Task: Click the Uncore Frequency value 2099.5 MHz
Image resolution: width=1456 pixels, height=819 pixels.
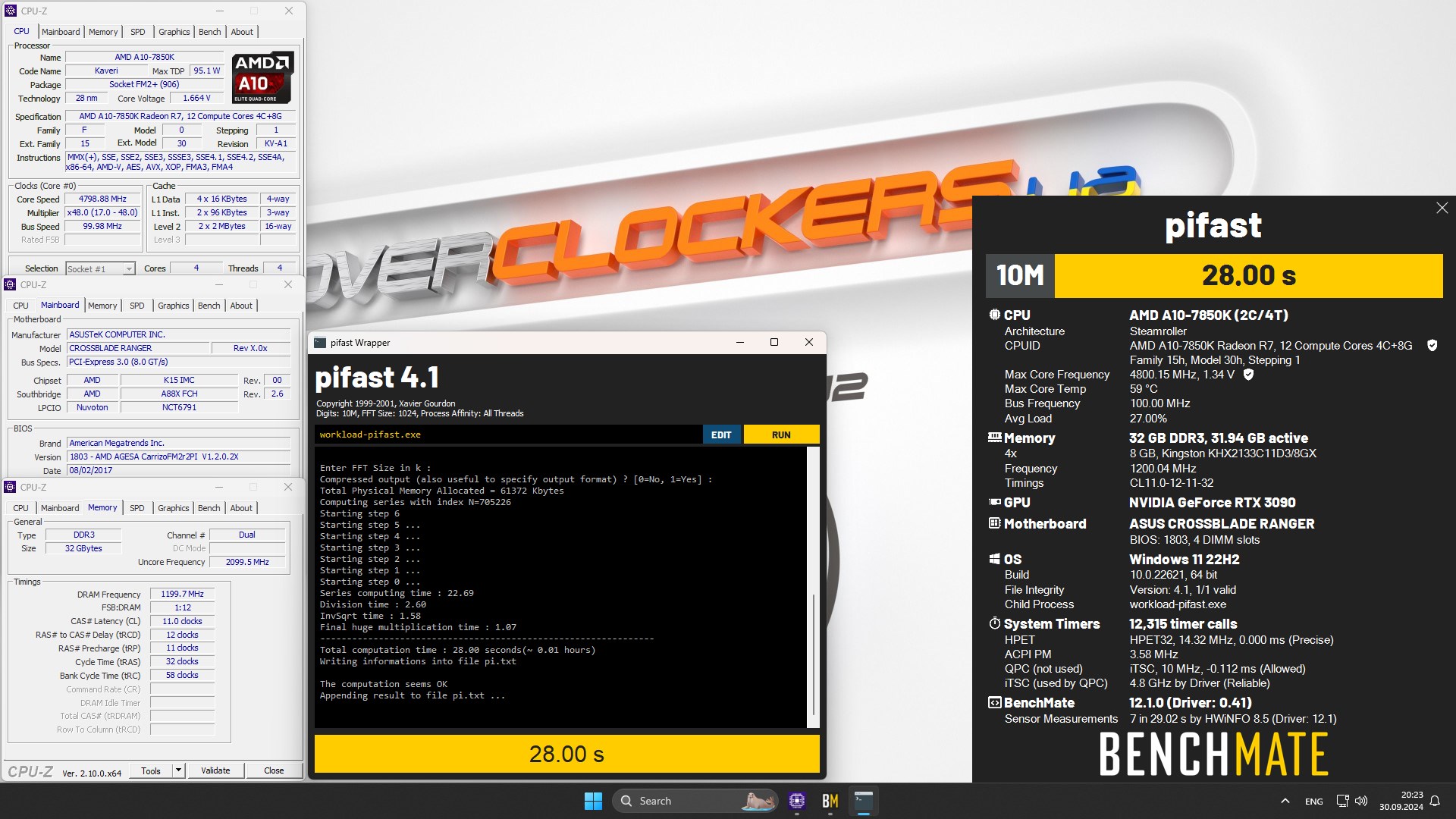Action: [x=247, y=562]
